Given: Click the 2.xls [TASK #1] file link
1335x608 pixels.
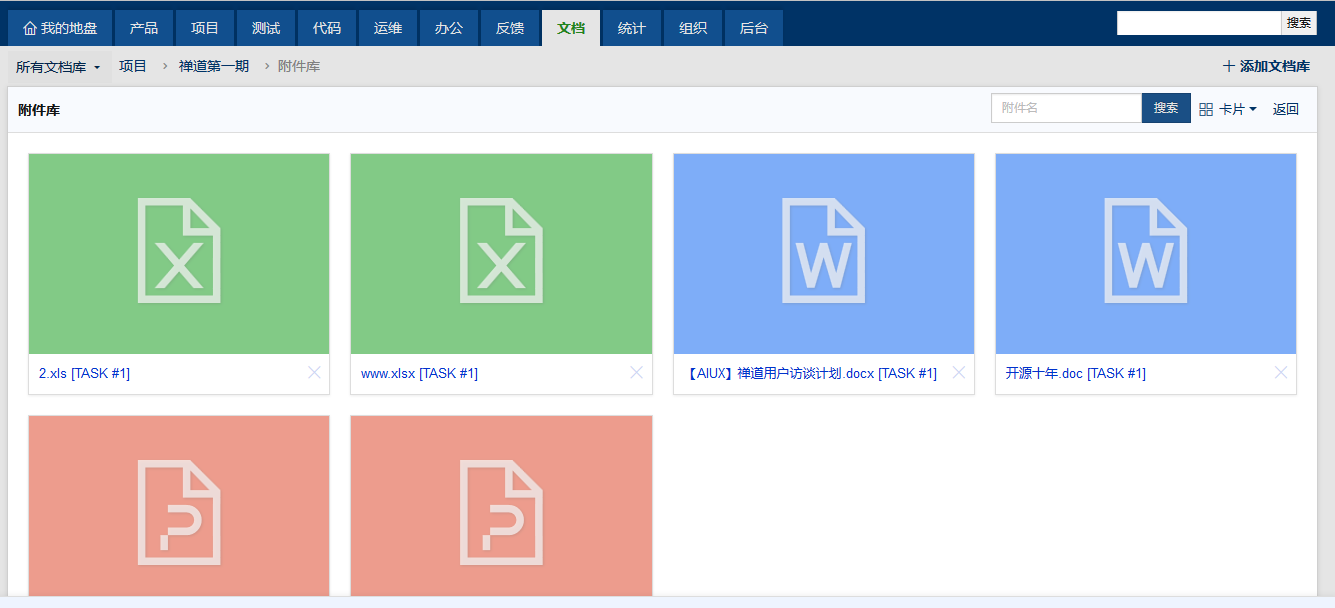Looking at the screenshot, I should pyautogui.click(x=85, y=373).
